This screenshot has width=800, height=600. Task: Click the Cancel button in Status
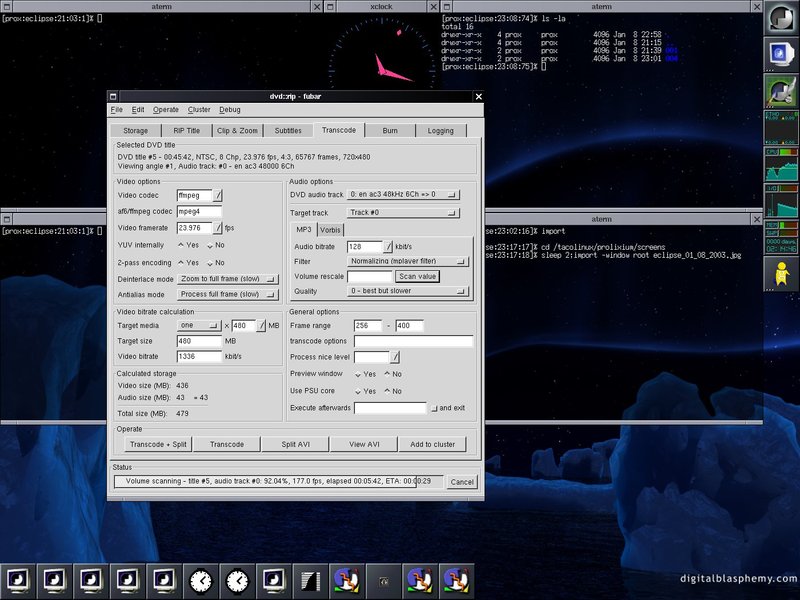pos(462,482)
